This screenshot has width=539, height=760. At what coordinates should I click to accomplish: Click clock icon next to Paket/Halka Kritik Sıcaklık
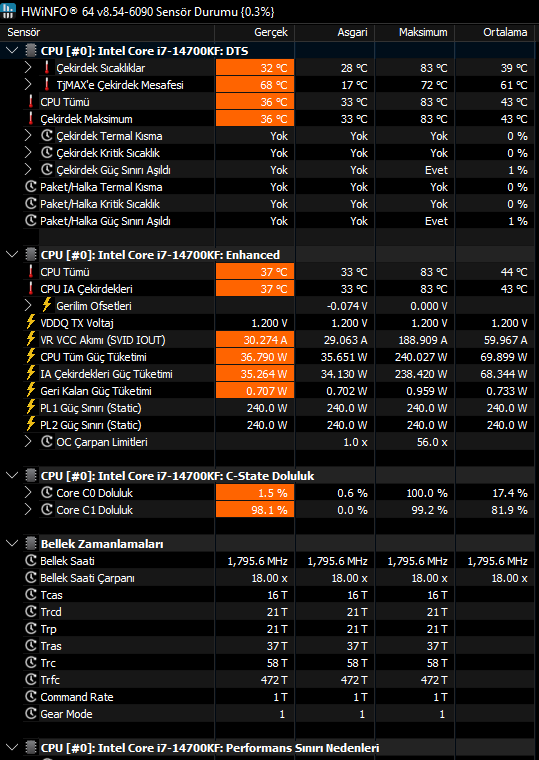pyautogui.click(x=31, y=204)
